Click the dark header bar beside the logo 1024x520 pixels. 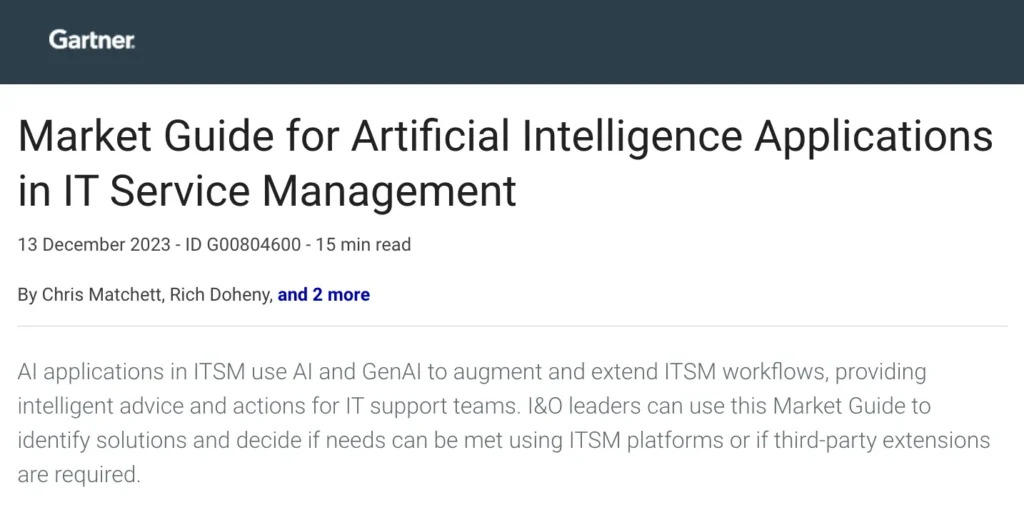point(600,42)
